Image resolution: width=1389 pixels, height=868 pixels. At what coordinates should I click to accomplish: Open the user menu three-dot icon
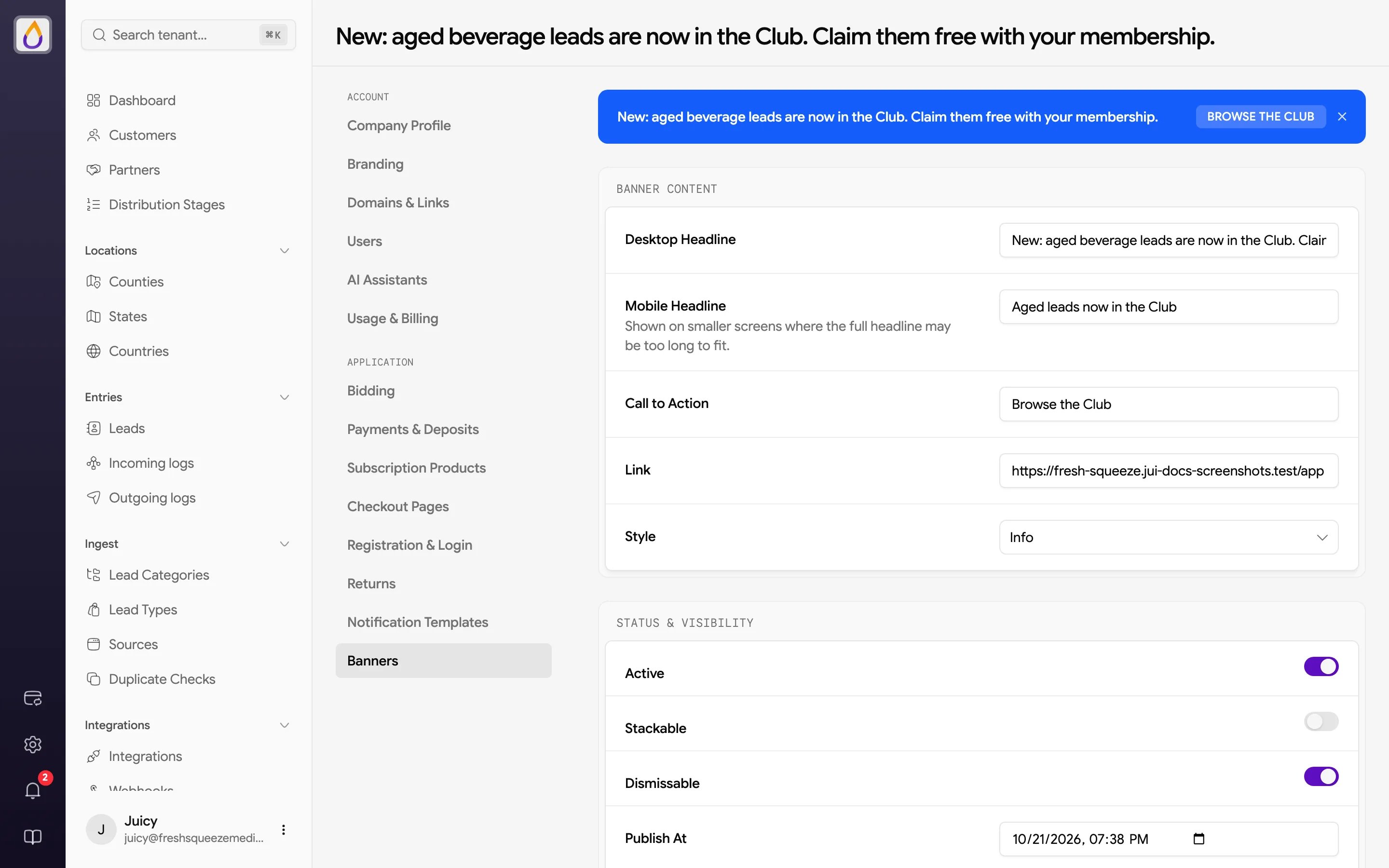tap(284, 829)
